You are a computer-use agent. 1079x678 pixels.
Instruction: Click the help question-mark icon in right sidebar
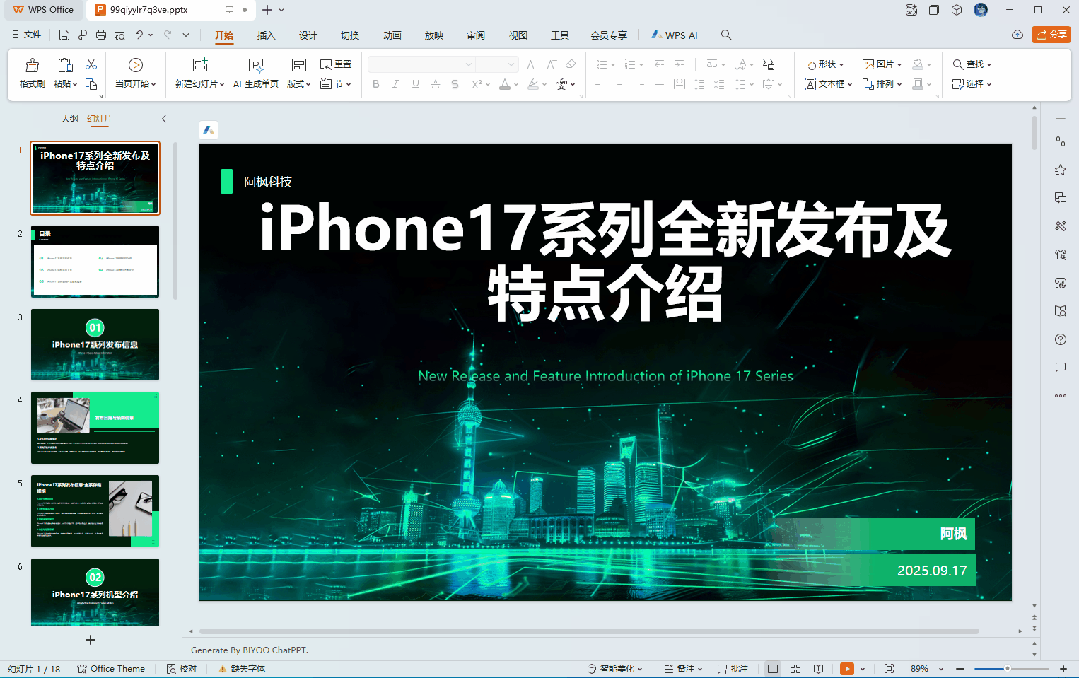click(x=1060, y=339)
